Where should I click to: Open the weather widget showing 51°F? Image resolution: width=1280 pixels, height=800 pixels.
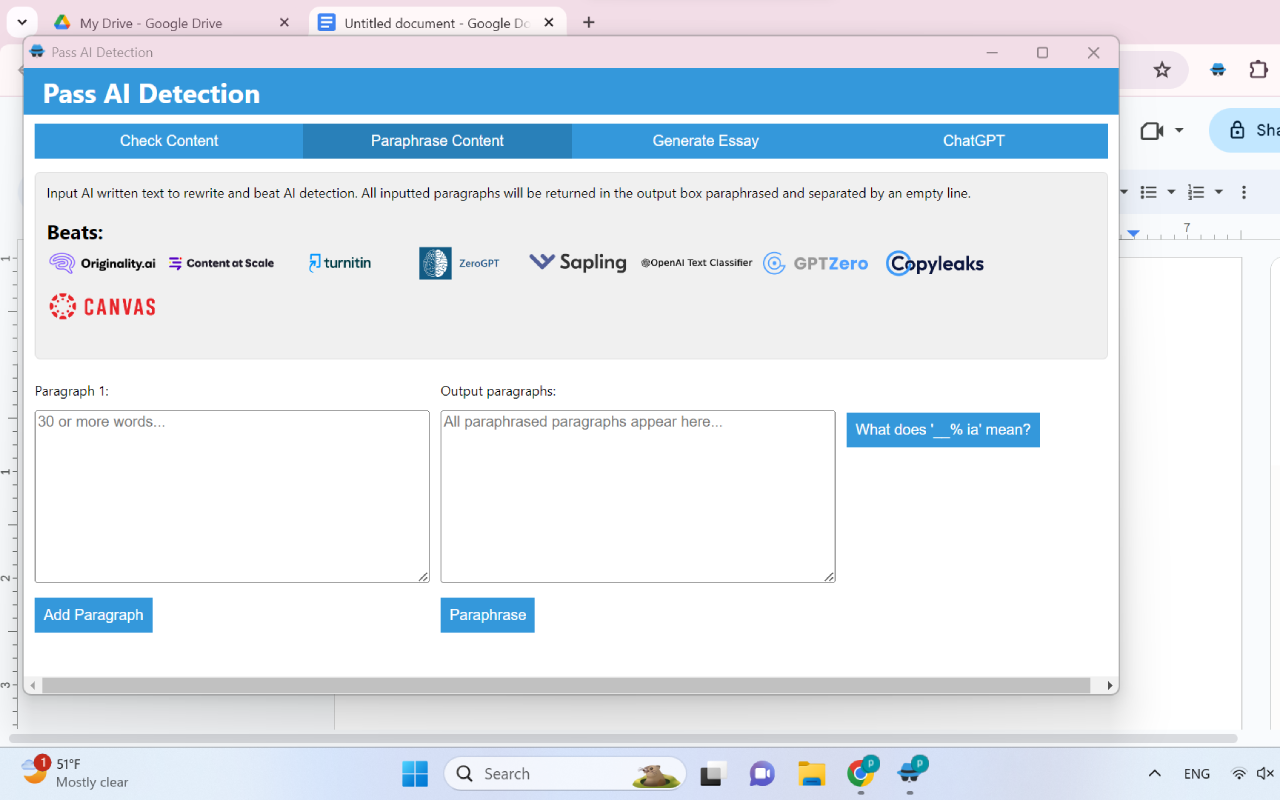(75, 773)
